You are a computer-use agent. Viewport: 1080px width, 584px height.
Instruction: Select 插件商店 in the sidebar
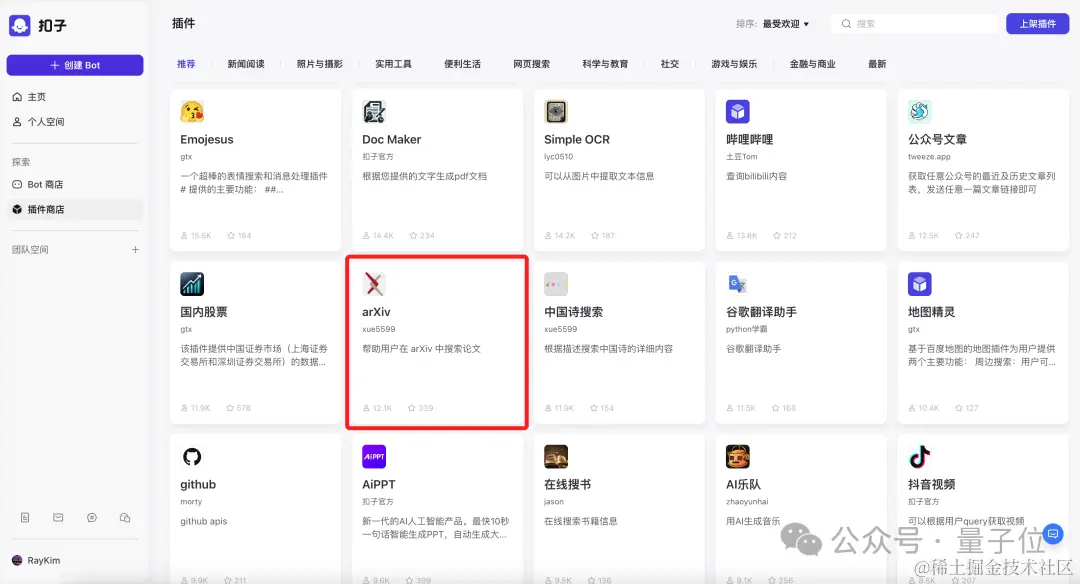point(74,209)
